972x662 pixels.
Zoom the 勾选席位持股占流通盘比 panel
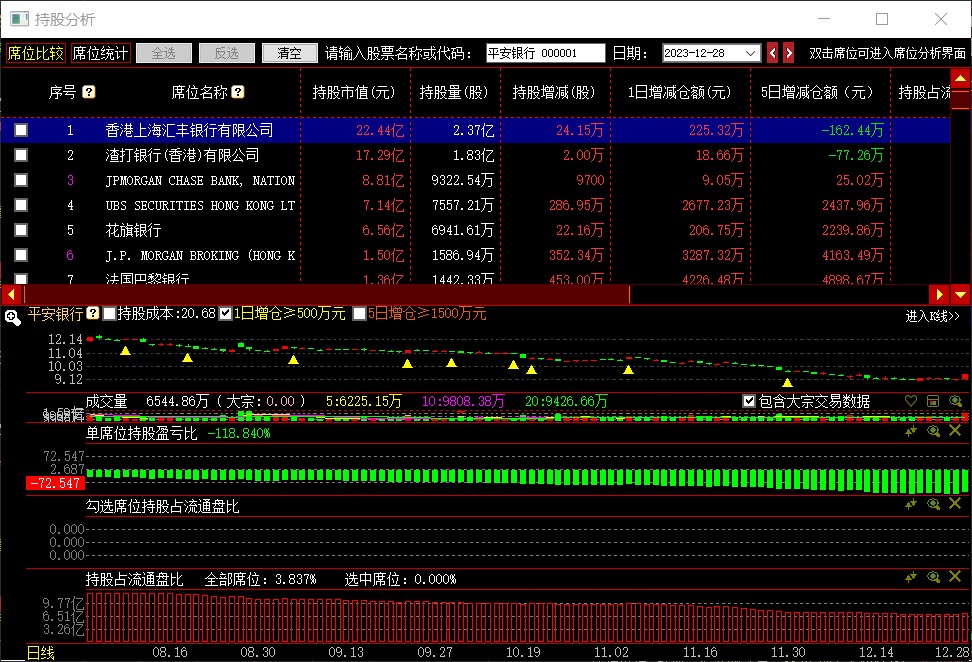pyautogui.click(x=933, y=505)
